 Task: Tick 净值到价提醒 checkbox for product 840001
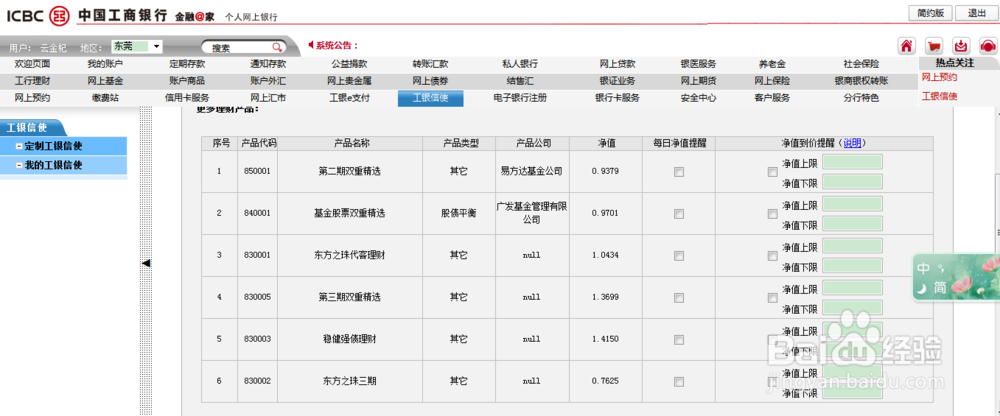[x=772, y=214]
